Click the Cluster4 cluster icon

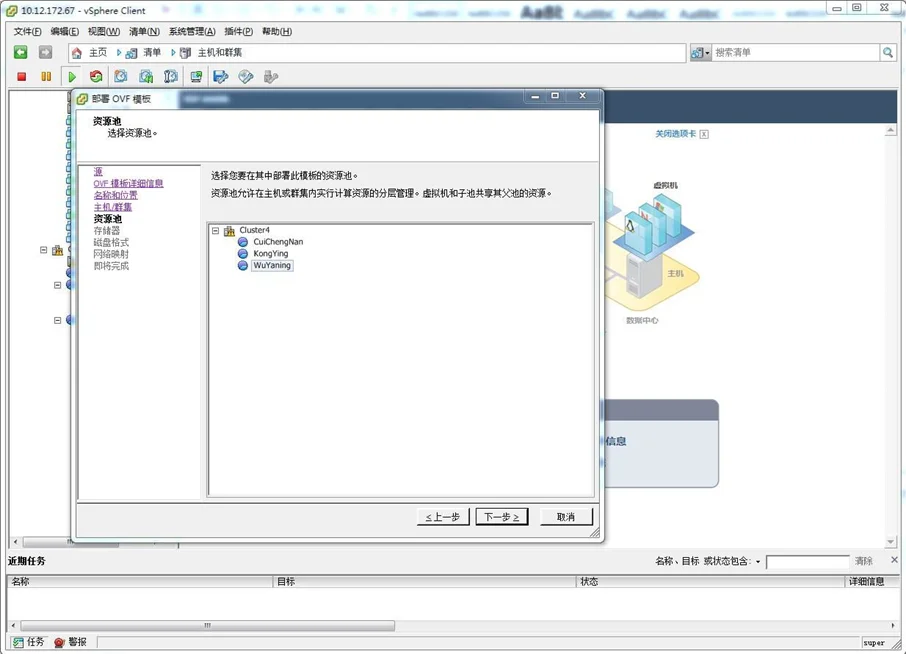pyautogui.click(x=229, y=231)
